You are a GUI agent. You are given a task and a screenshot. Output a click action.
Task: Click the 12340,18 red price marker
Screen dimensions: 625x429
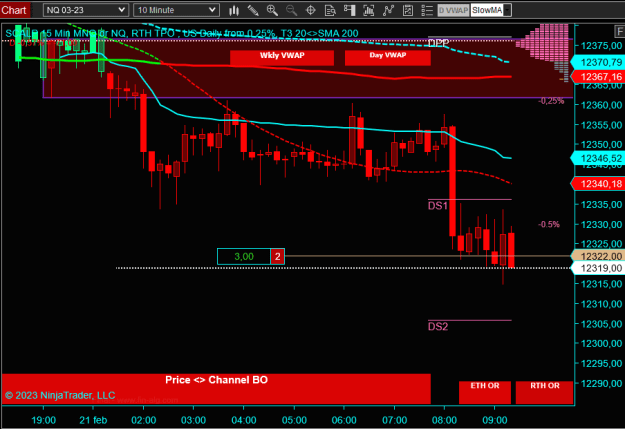(x=598, y=184)
